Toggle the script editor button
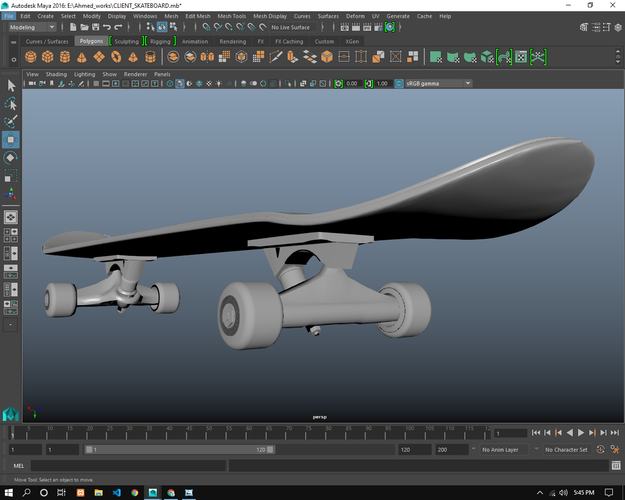This screenshot has width=625, height=500. click(x=616, y=465)
